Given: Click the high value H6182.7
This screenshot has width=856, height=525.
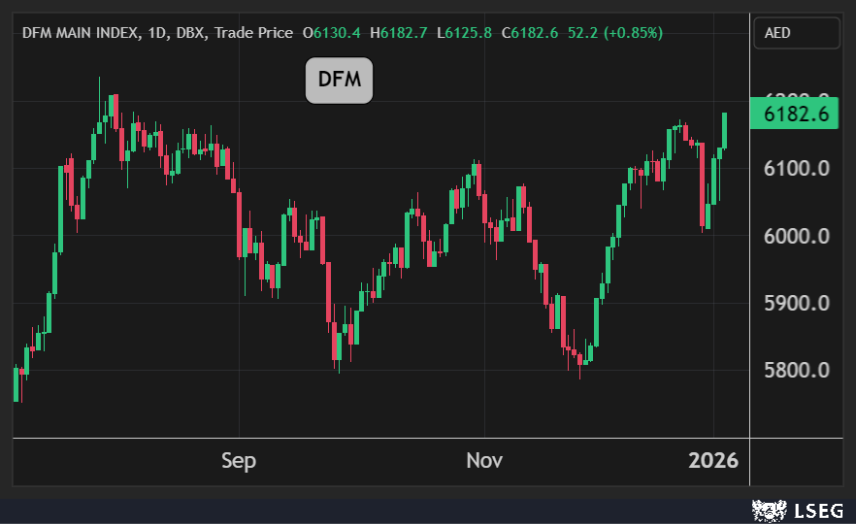Looking at the screenshot, I should (x=398, y=33).
